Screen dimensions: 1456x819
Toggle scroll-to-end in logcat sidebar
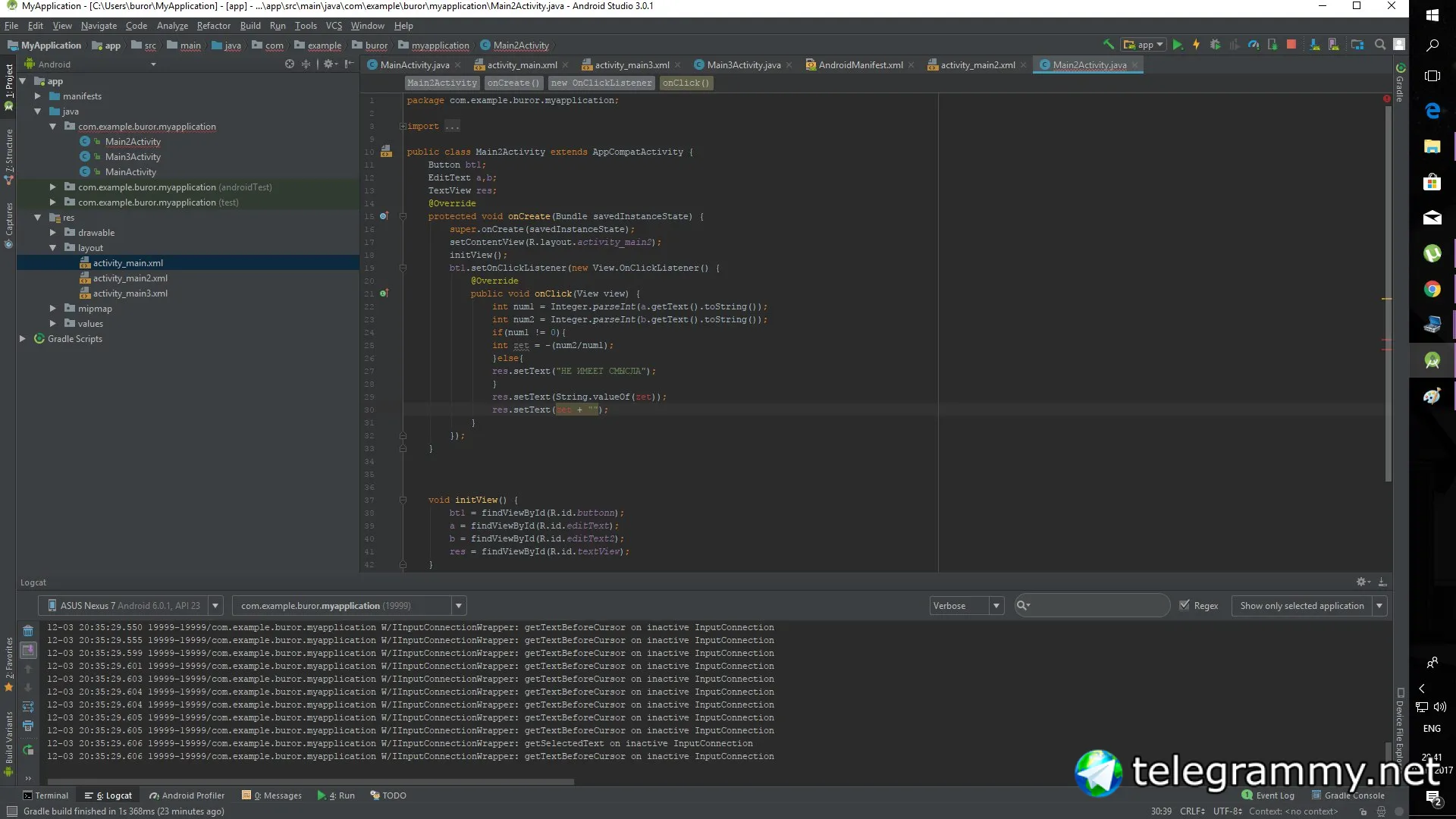pos(28,650)
